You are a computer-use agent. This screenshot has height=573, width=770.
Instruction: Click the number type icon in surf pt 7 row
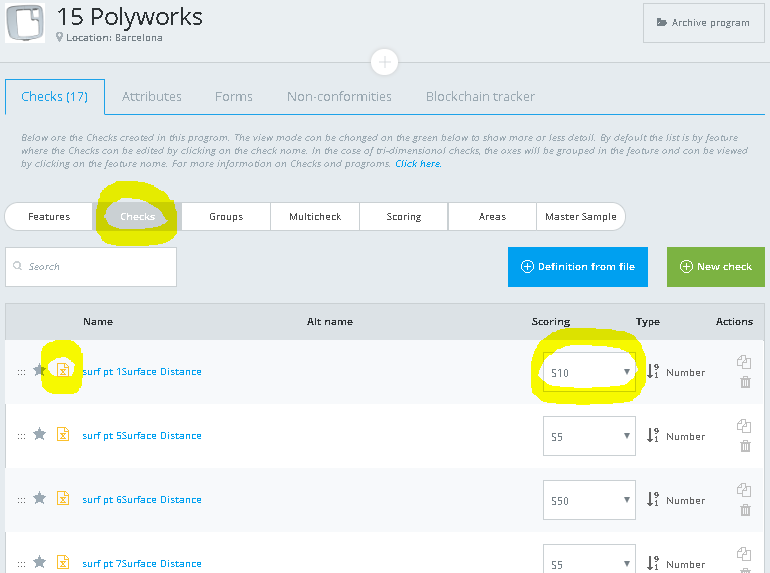(653, 563)
